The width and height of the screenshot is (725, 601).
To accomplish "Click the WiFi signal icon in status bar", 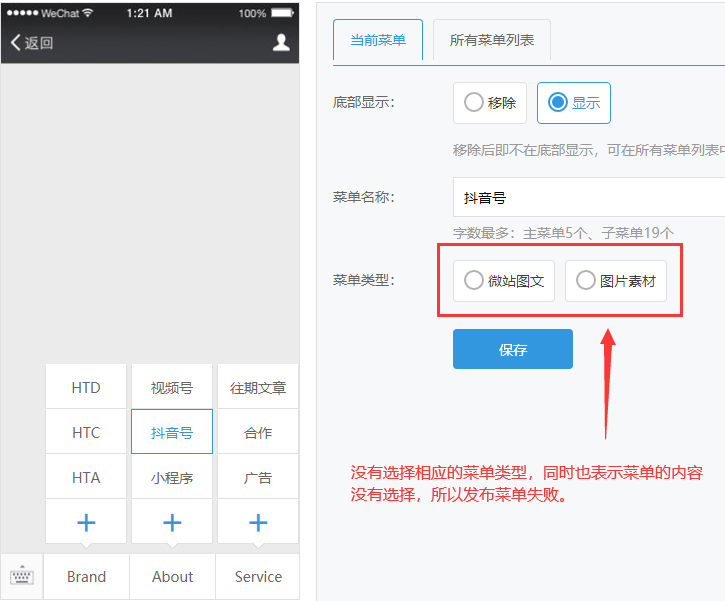I will click(x=87, y=13).
